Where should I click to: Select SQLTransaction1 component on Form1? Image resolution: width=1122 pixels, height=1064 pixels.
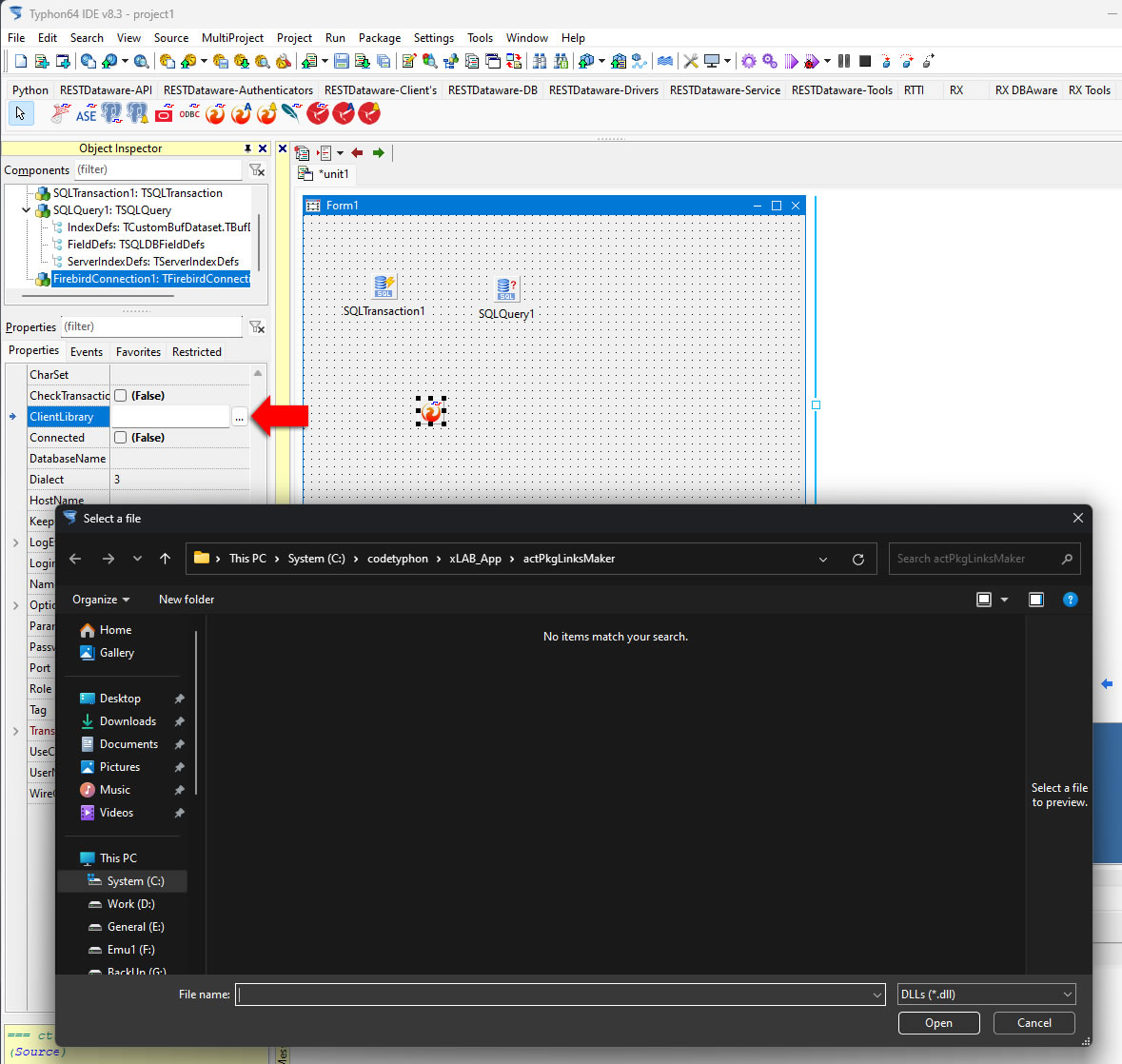pos(384,286)
